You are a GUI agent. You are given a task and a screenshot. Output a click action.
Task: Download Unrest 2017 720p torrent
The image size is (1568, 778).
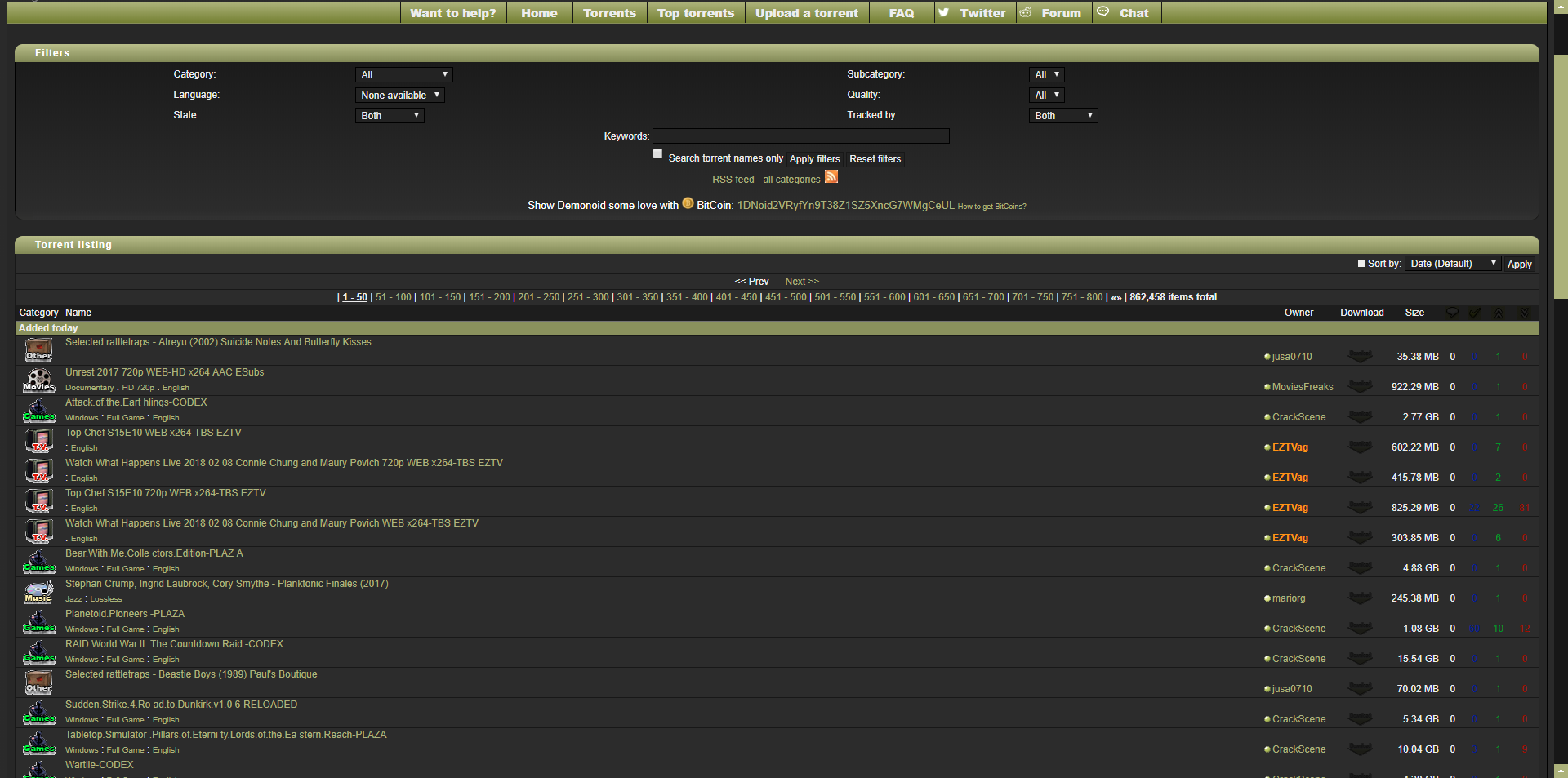click(1360, 387)
